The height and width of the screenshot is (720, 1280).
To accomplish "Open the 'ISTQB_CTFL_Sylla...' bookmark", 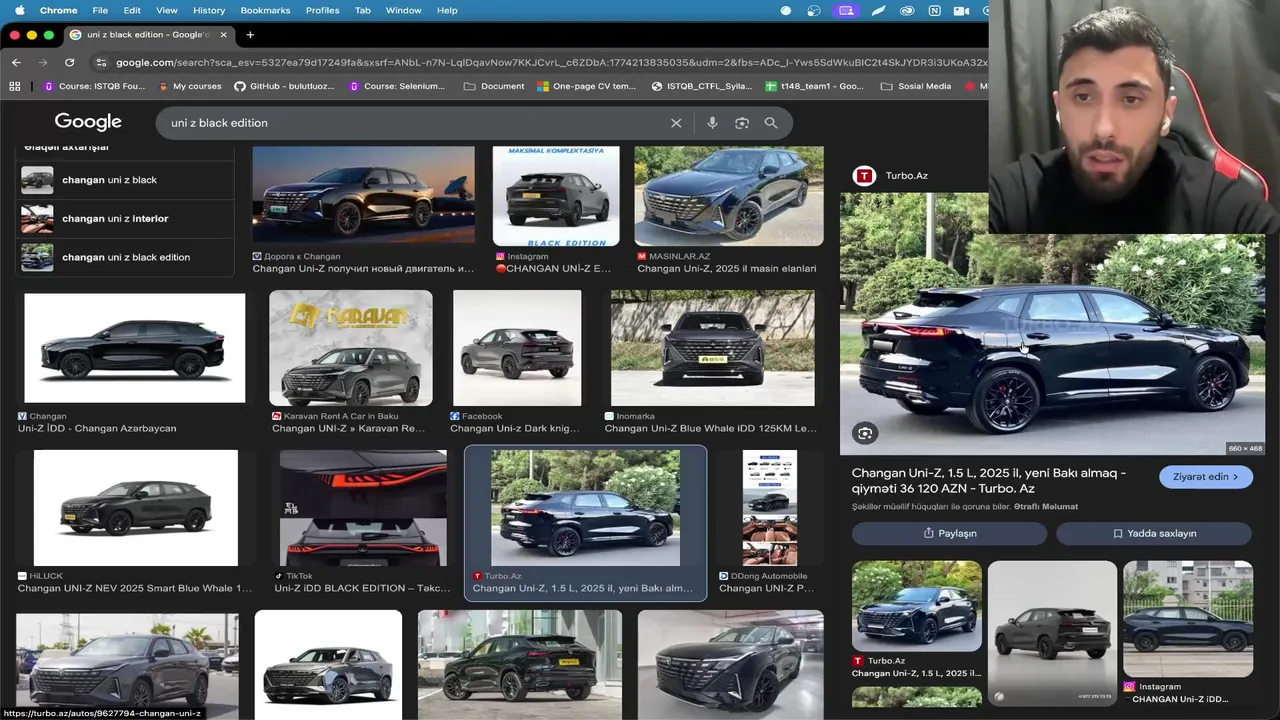I will pos(701,86).
